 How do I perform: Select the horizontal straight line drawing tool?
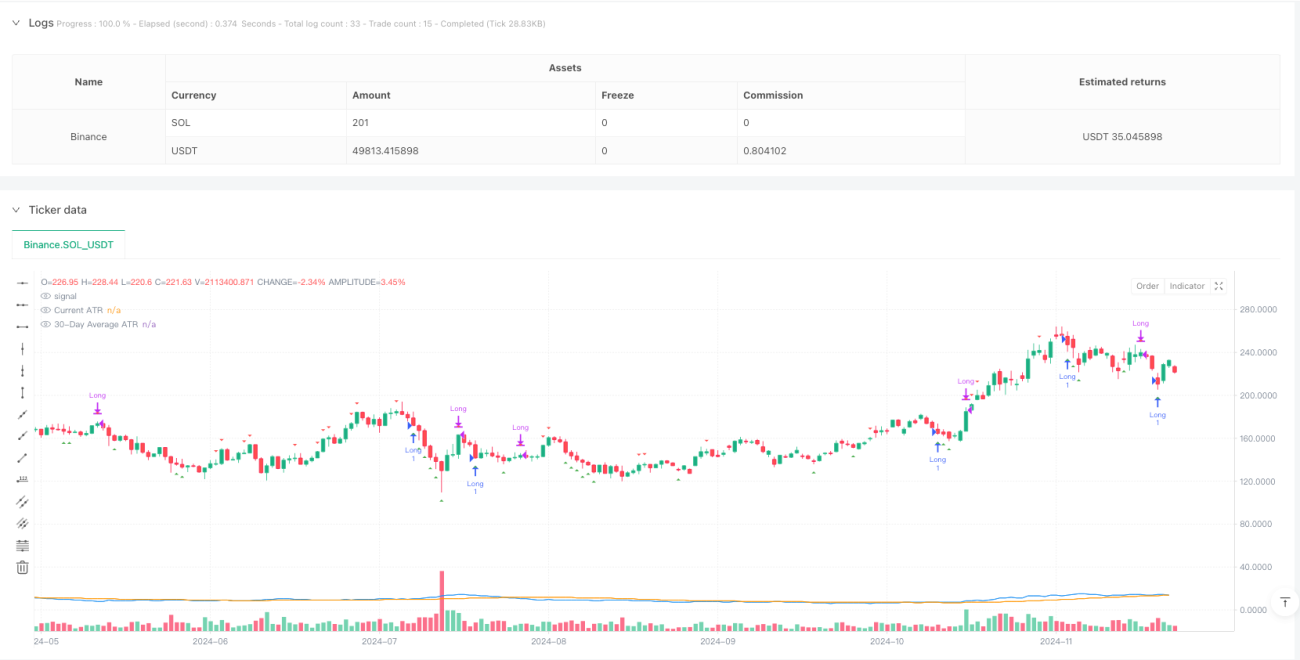[22, 283]
